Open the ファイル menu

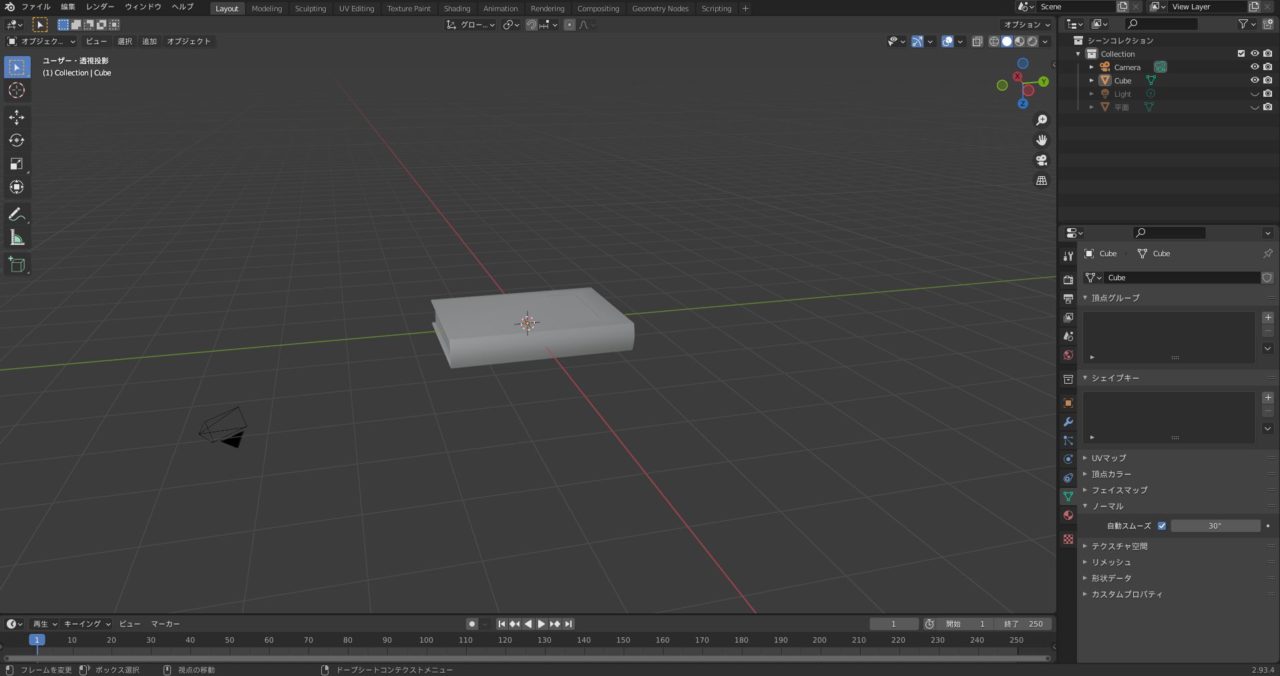pos(35,7)
